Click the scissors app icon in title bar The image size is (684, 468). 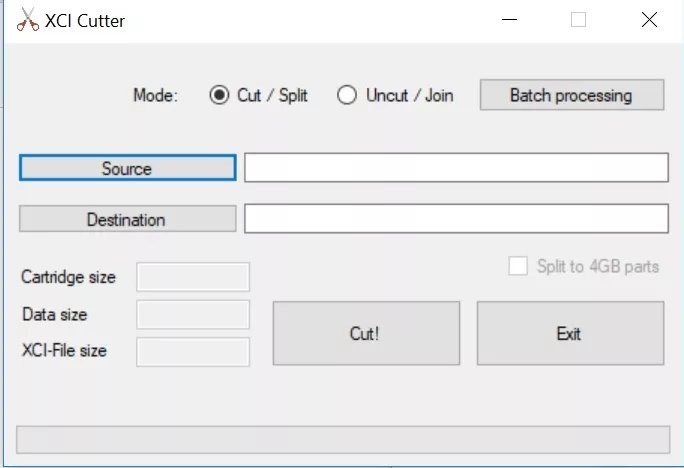(x=28, y=20)
